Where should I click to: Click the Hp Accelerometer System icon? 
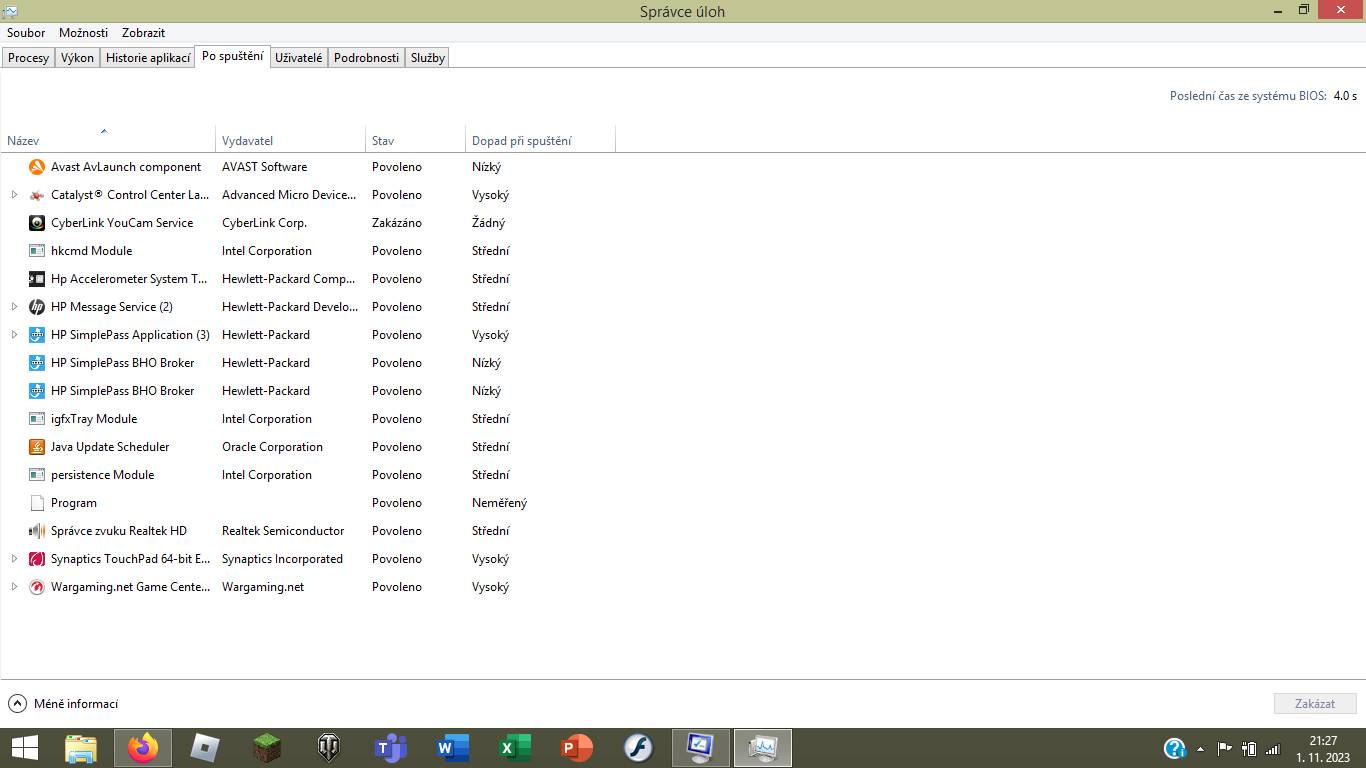[x=37, y=279]
